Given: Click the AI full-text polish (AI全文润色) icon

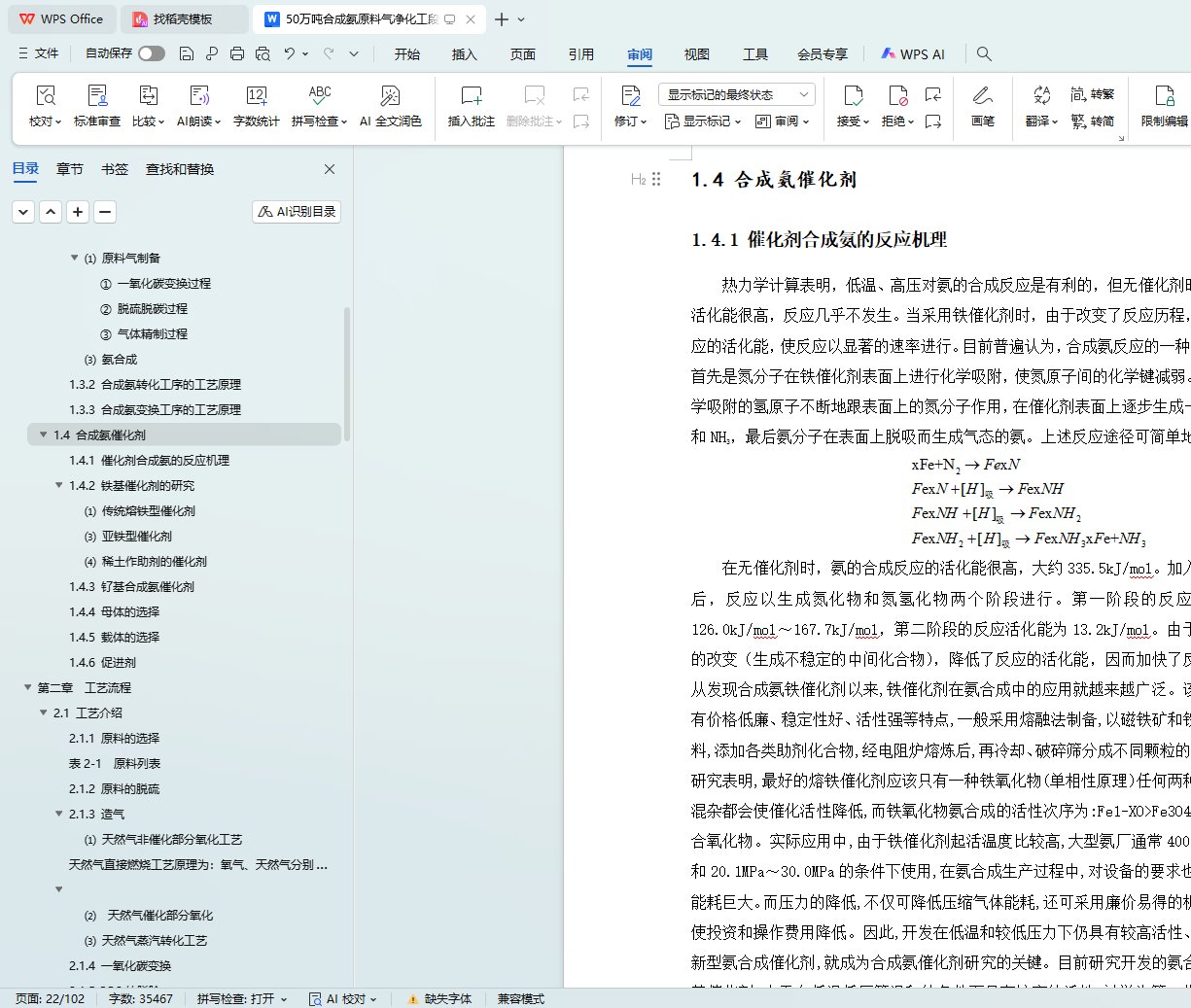Looking at the screenshot, I should point(390,96).
